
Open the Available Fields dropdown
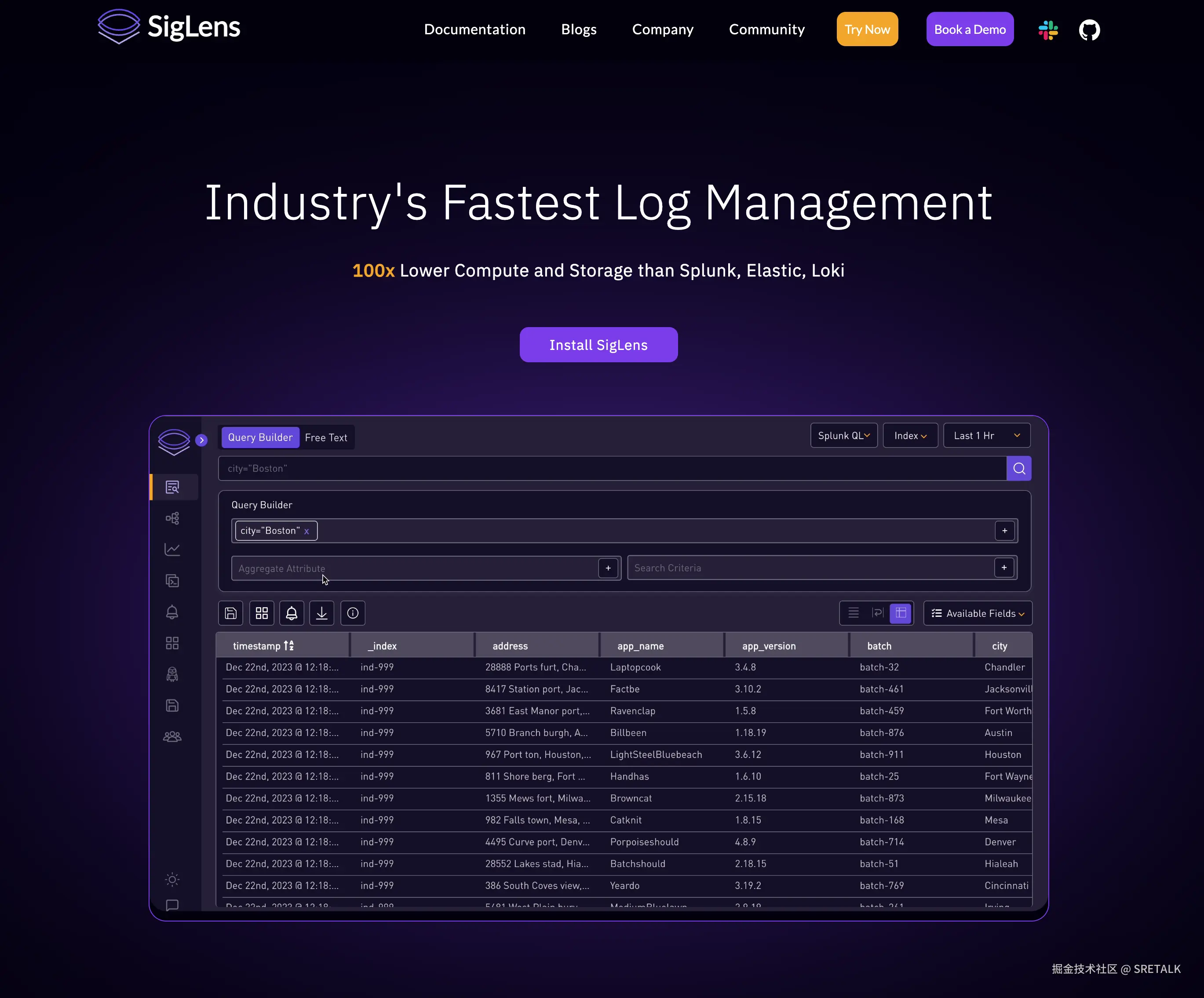[x=977, y=613]
